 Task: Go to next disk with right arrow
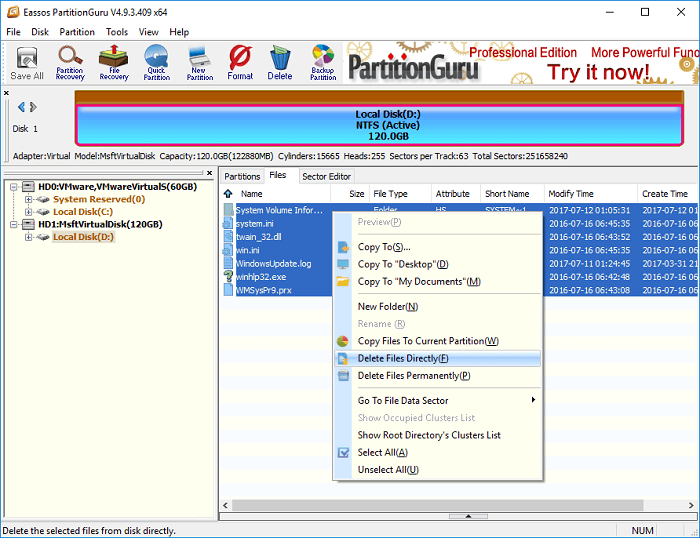pyautogui.click(x=33, y=107)
